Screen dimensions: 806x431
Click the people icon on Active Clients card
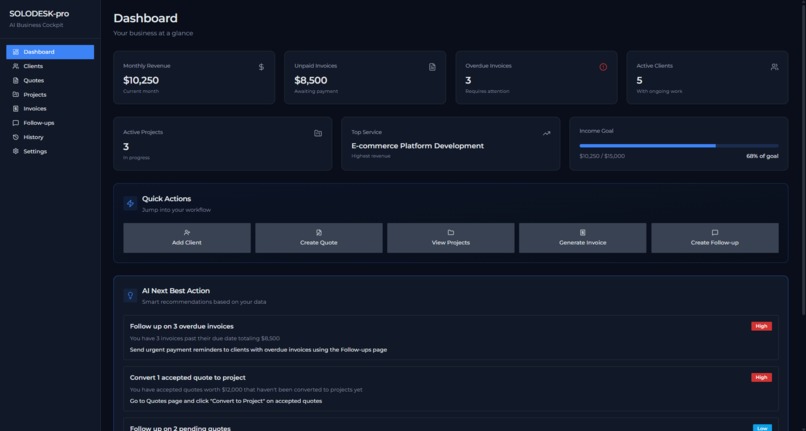pos(774,67)
